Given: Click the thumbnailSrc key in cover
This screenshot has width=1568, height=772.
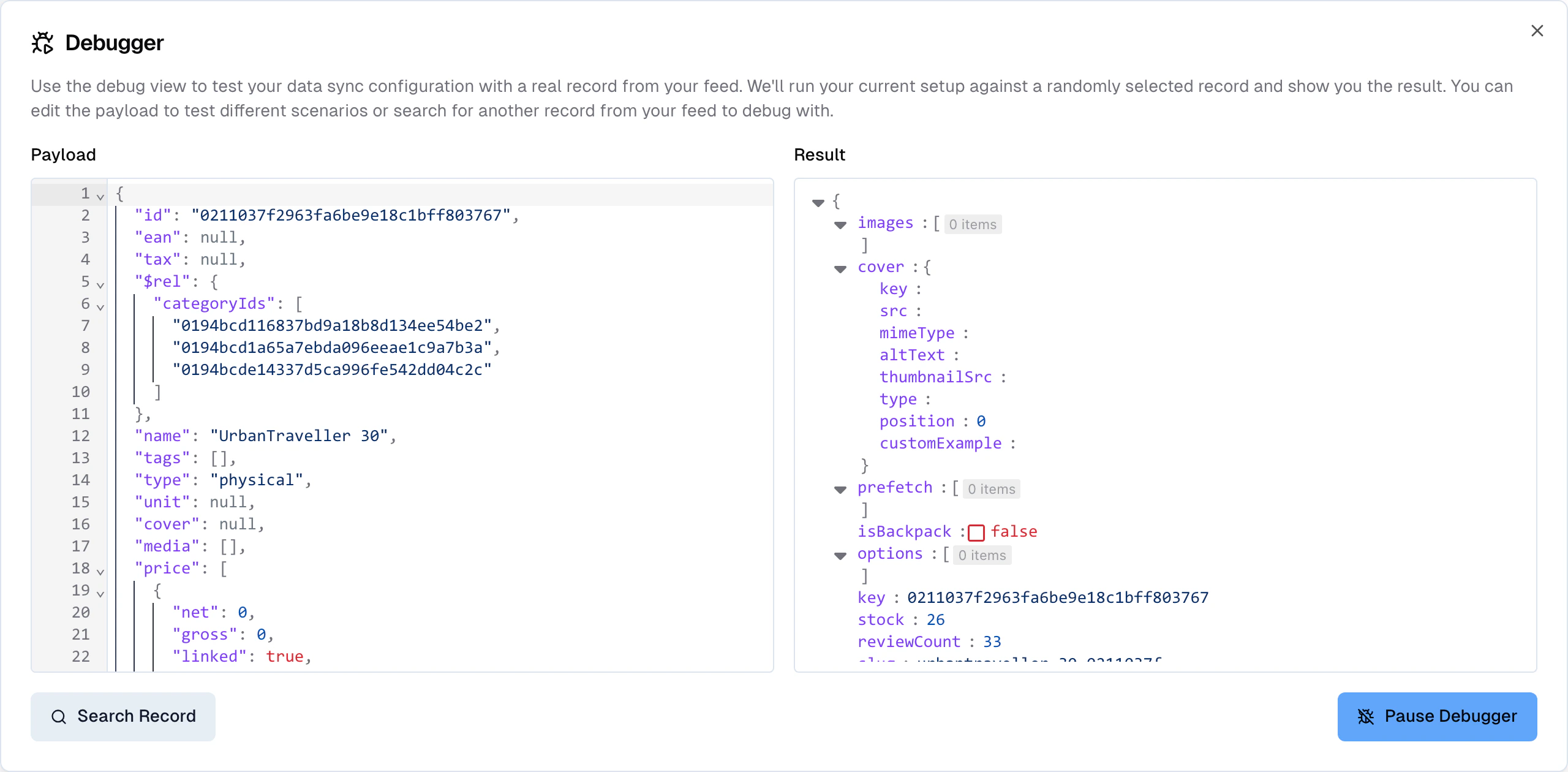Looking at the screenshot, I should (936, 377).
